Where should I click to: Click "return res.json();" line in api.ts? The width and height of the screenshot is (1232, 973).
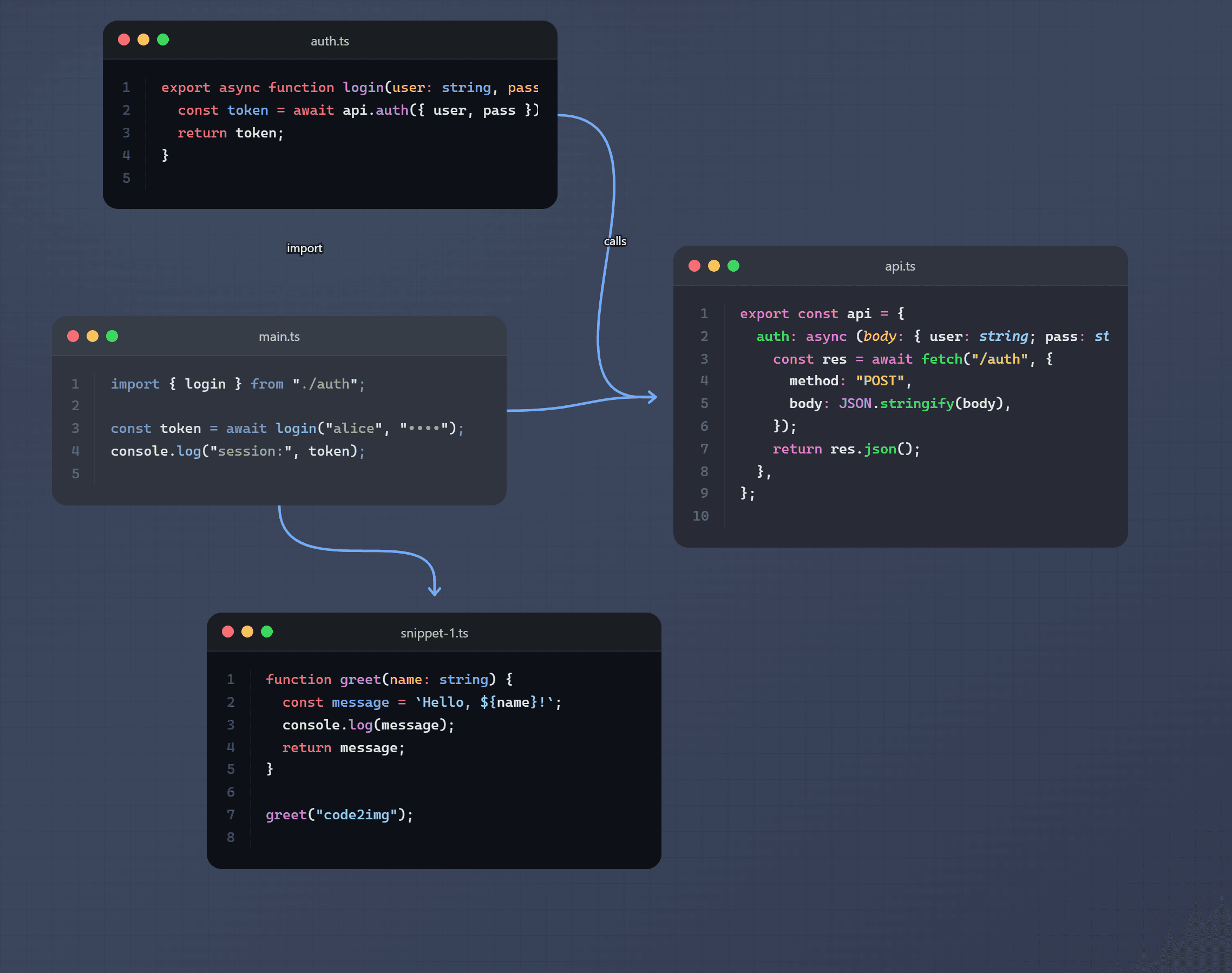coord(846,450)
